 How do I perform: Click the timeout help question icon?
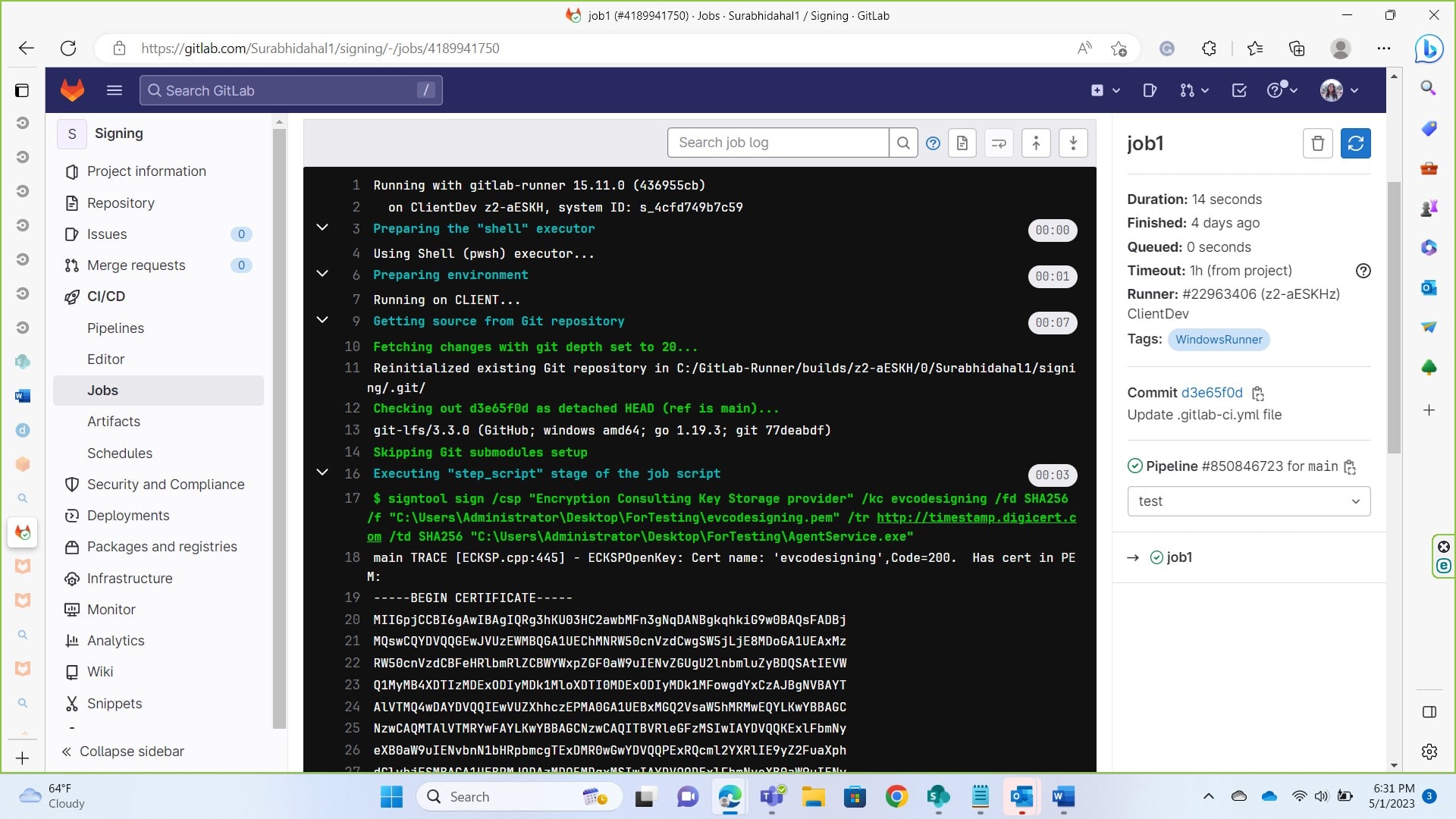coord(1363,271)
